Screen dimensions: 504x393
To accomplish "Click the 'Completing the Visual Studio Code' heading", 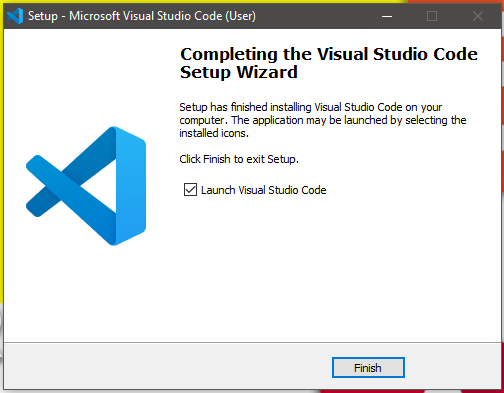I will [x=329, y=54].
